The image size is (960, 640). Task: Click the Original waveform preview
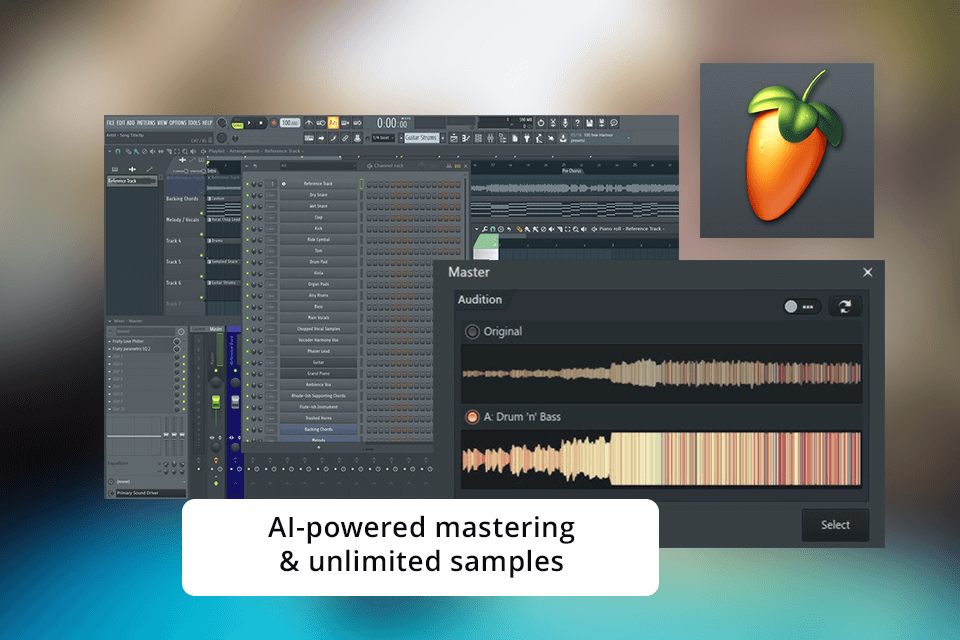661,373
